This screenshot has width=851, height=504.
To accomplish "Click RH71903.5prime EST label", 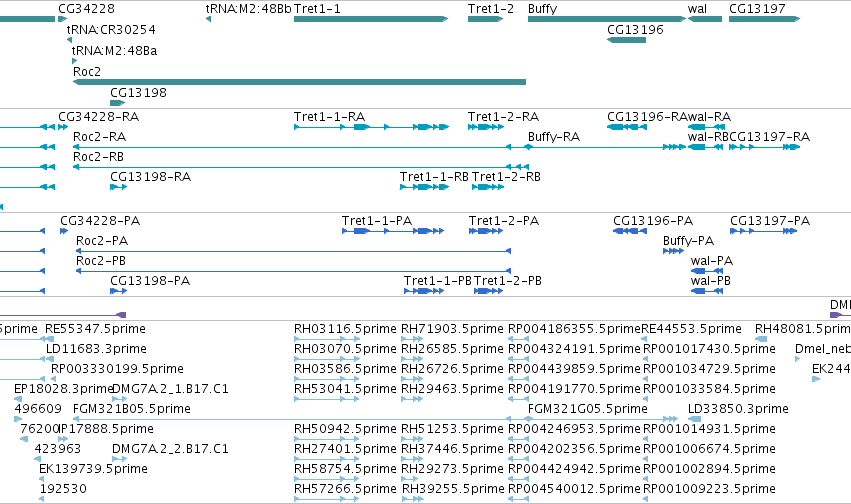I will click(452, 329).
